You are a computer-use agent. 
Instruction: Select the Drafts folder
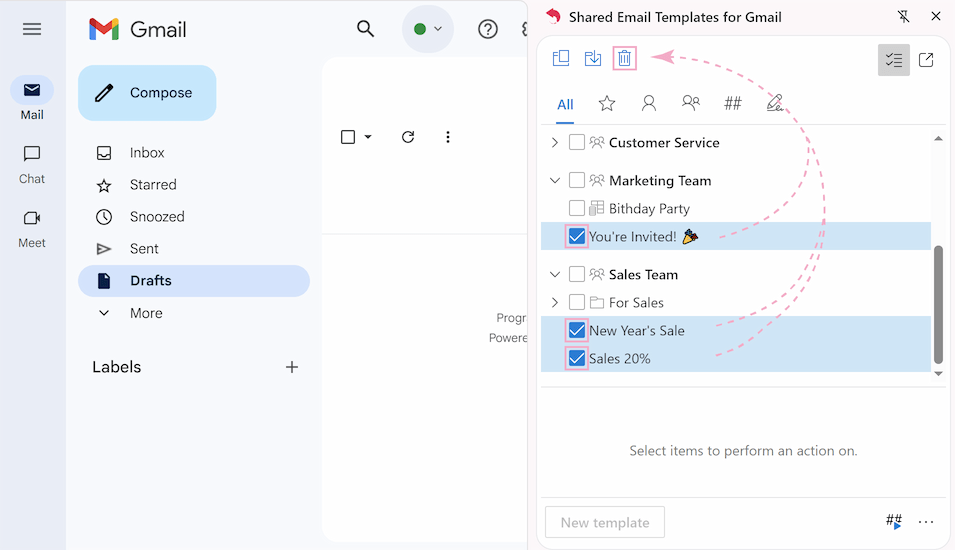pos(194,281)
